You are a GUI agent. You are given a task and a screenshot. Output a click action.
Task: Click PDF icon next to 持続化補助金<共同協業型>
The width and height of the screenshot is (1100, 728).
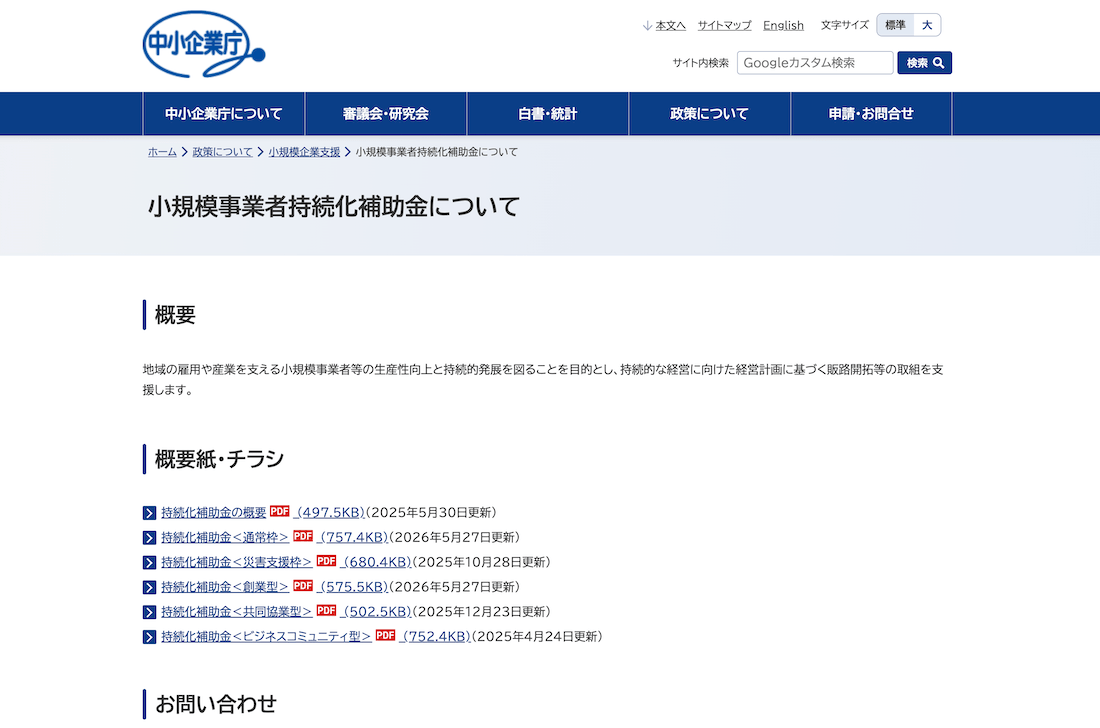326,610
